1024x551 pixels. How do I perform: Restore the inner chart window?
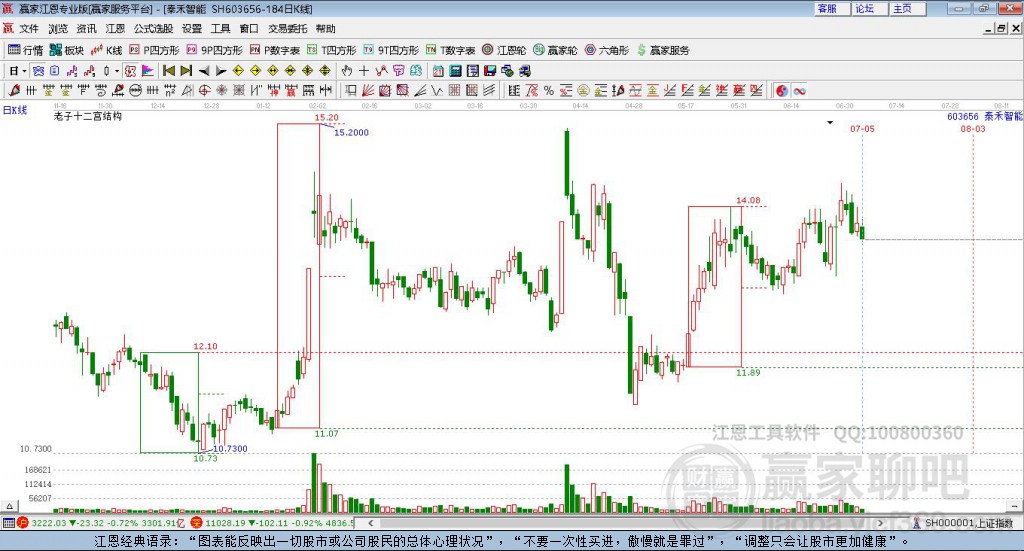tap(1001, 29)
